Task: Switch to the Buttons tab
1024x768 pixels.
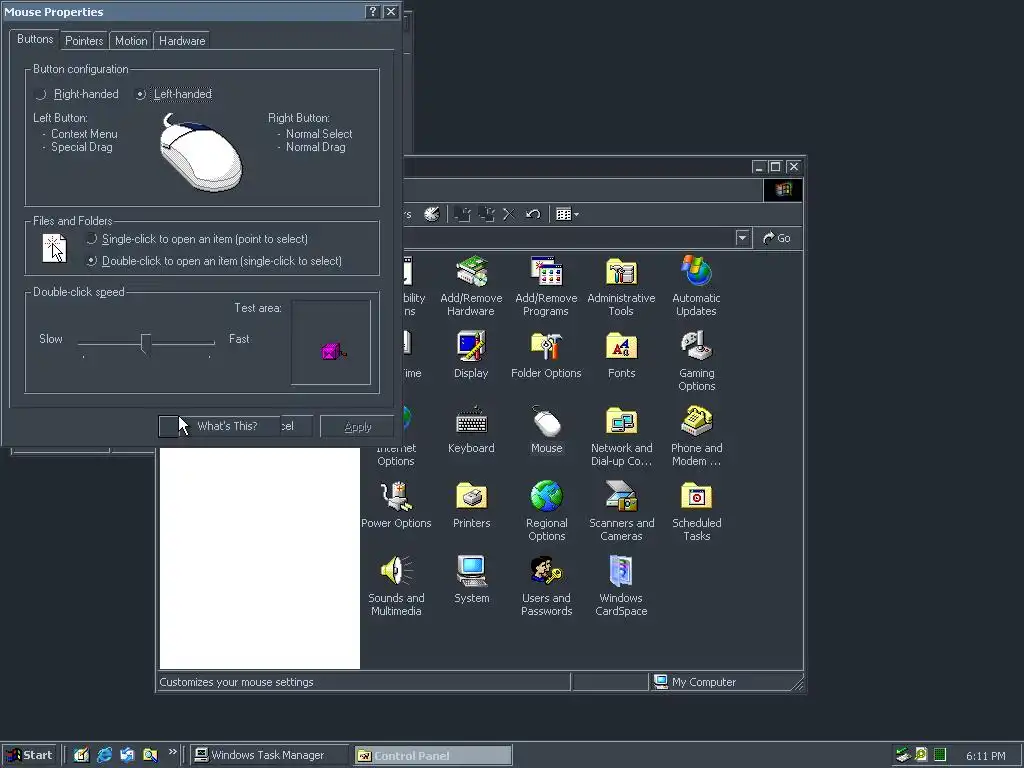Action: tap(35, 39)
